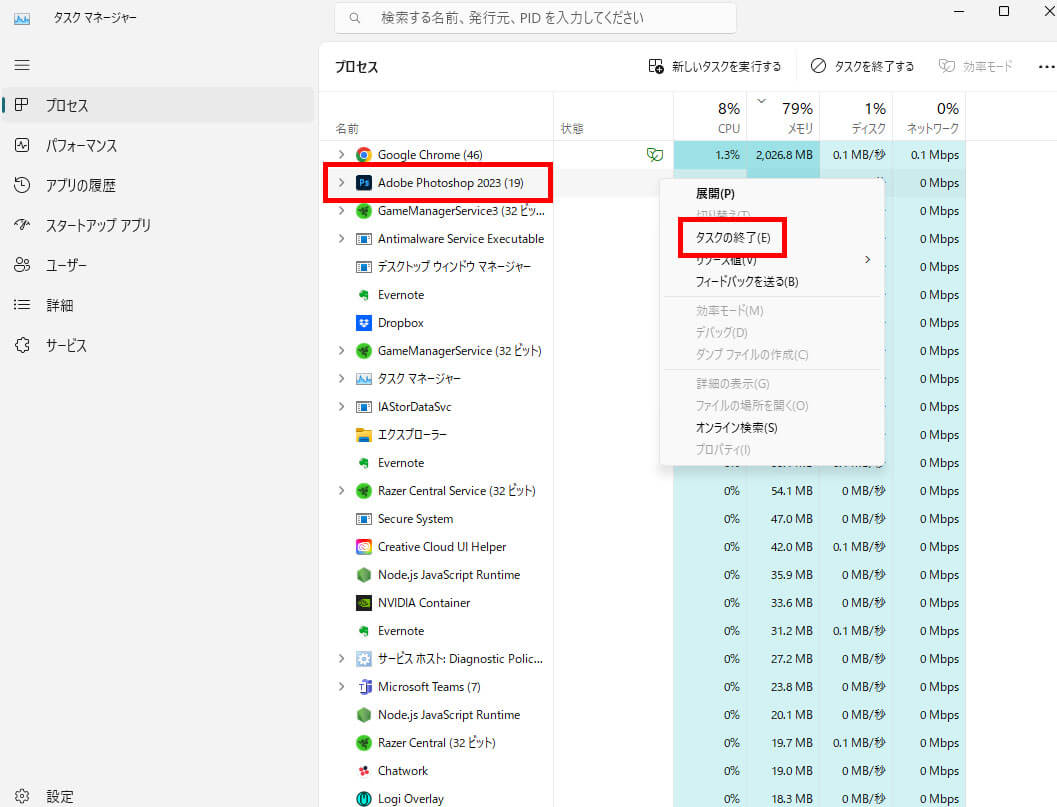Image resolution: width=1057 pixels, height=807 pixels.
Task: Click the search magnifier icon
Action: coord(355,18)
